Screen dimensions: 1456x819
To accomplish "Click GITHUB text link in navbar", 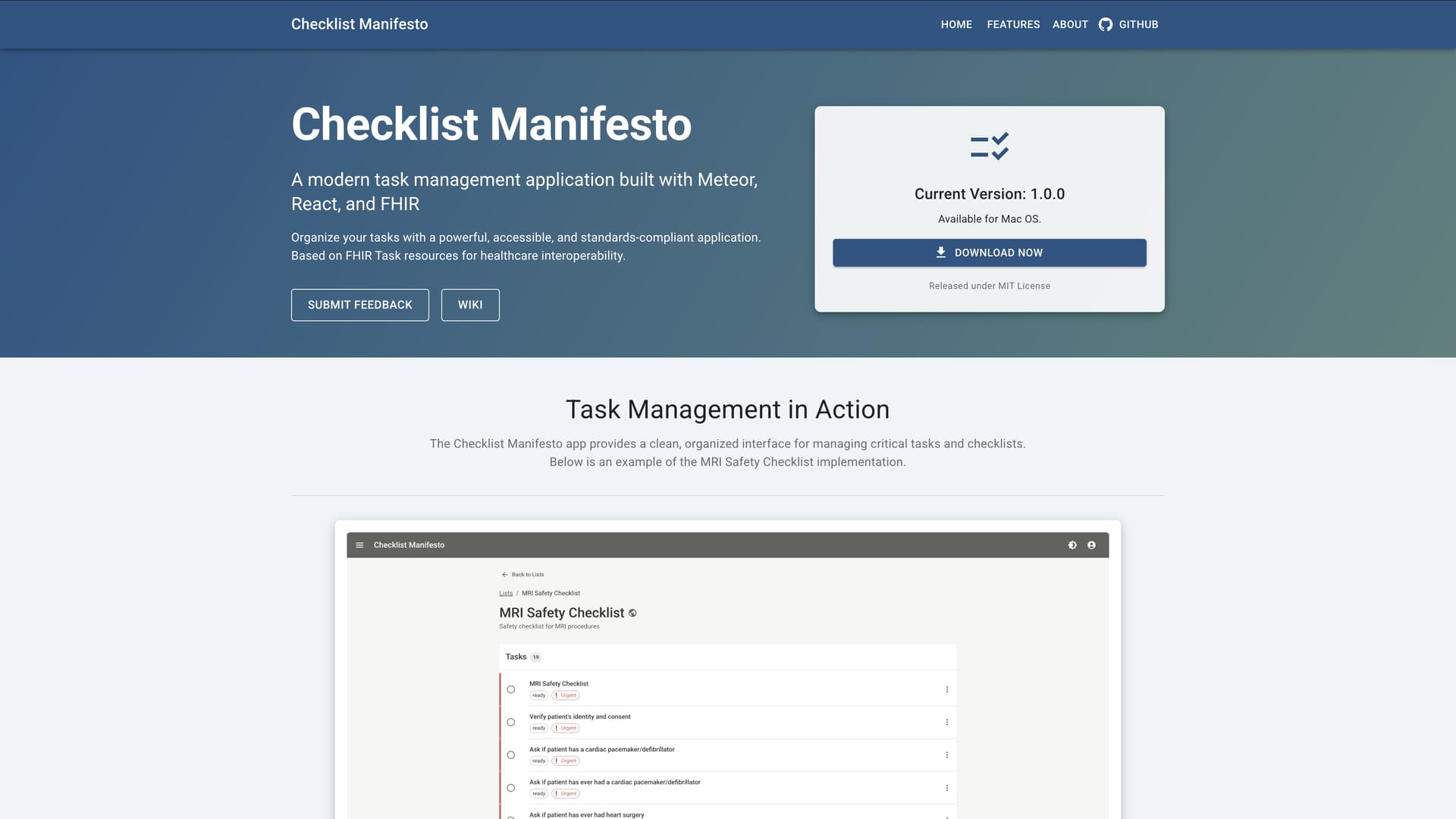I will coord(1138,24).
